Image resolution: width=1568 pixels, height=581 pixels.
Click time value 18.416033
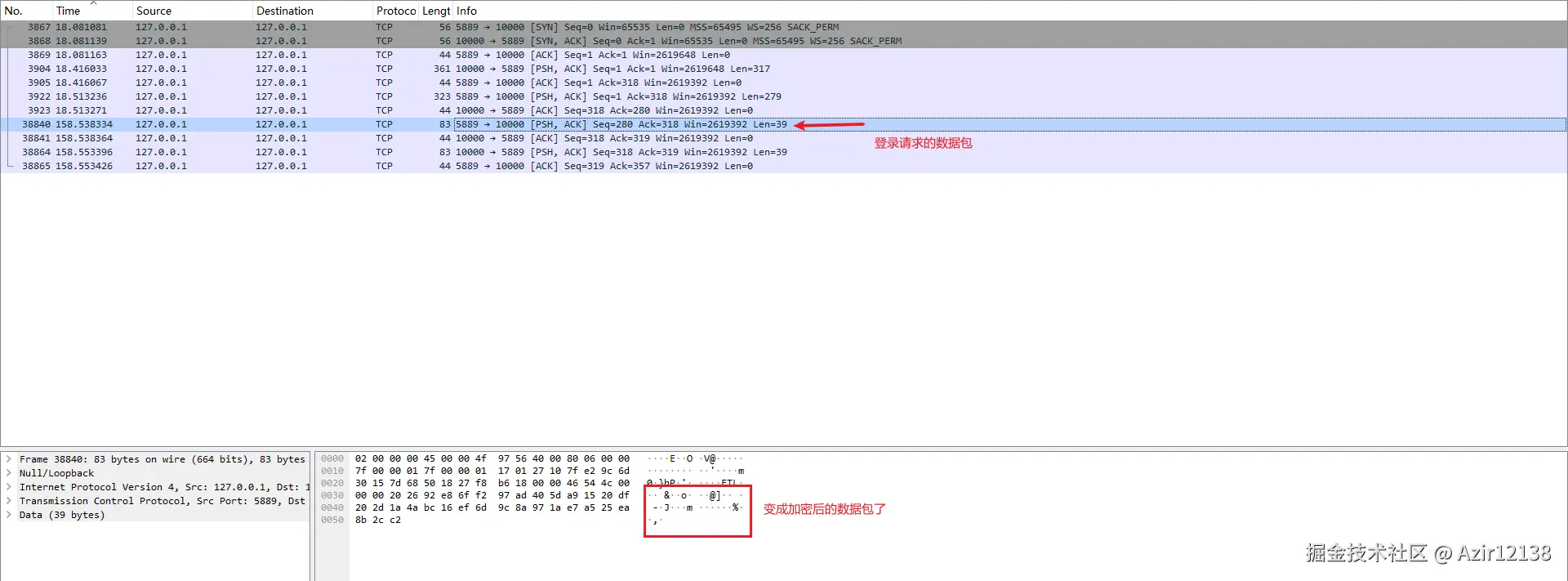click(x=81, y=69)
